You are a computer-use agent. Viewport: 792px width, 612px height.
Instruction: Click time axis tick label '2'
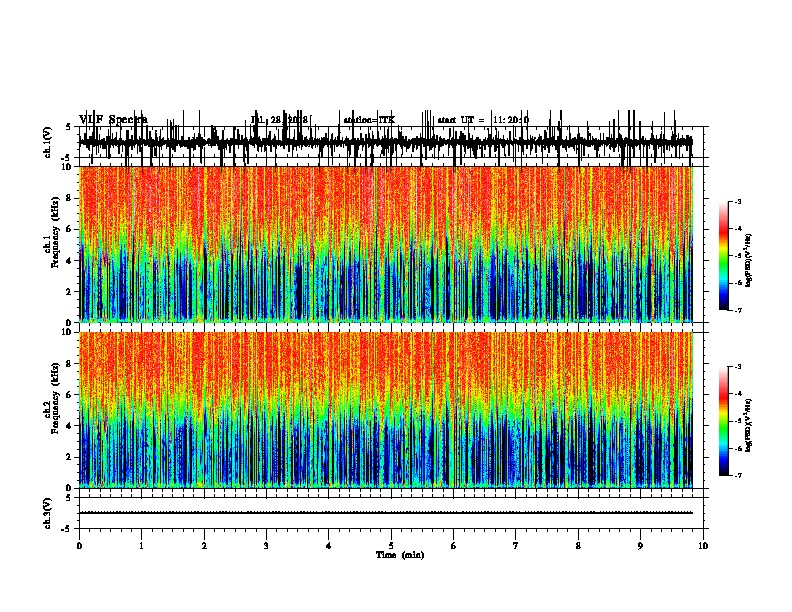[x=204, y=546]
